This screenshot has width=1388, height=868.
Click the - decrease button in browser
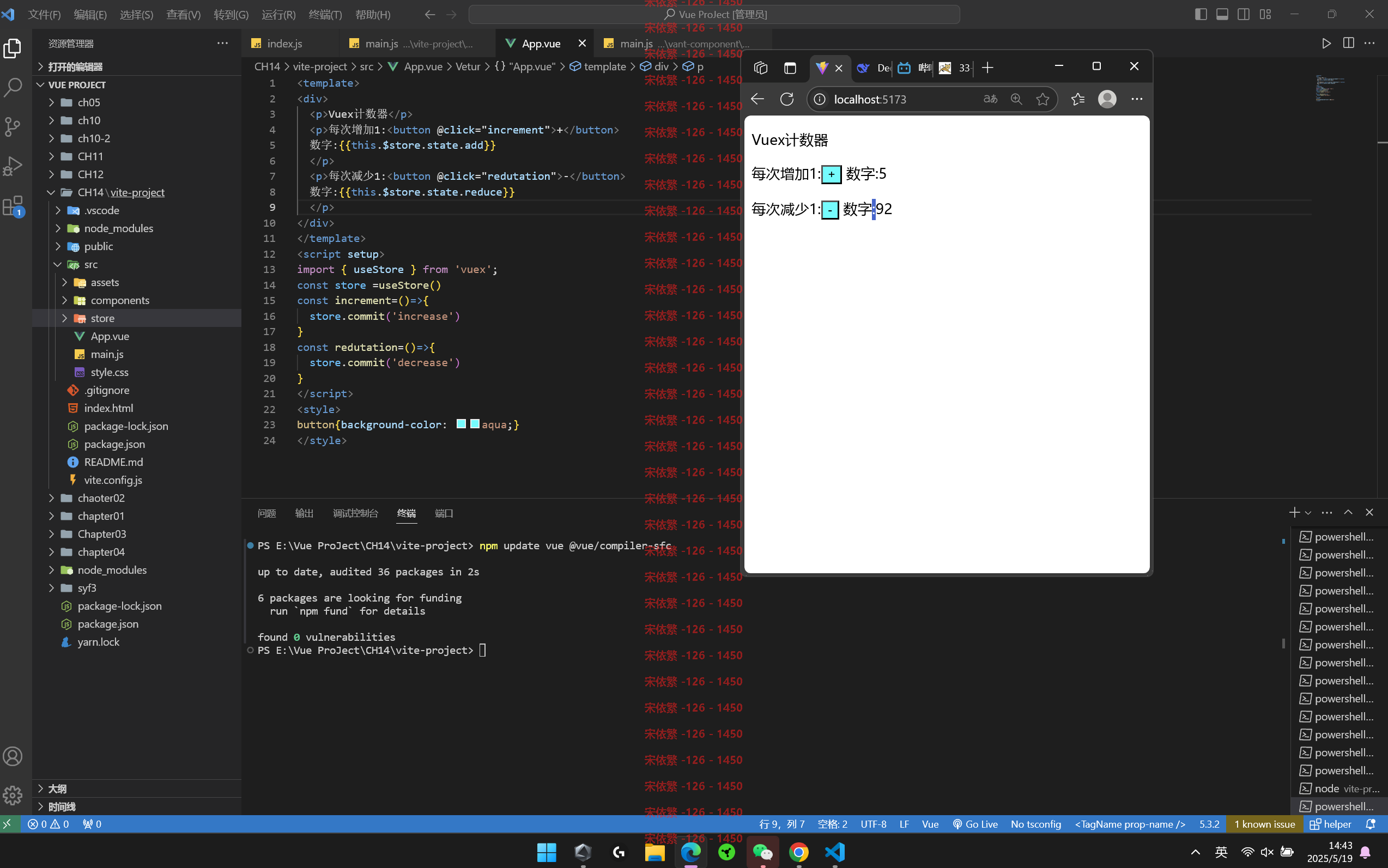point(830,210)
